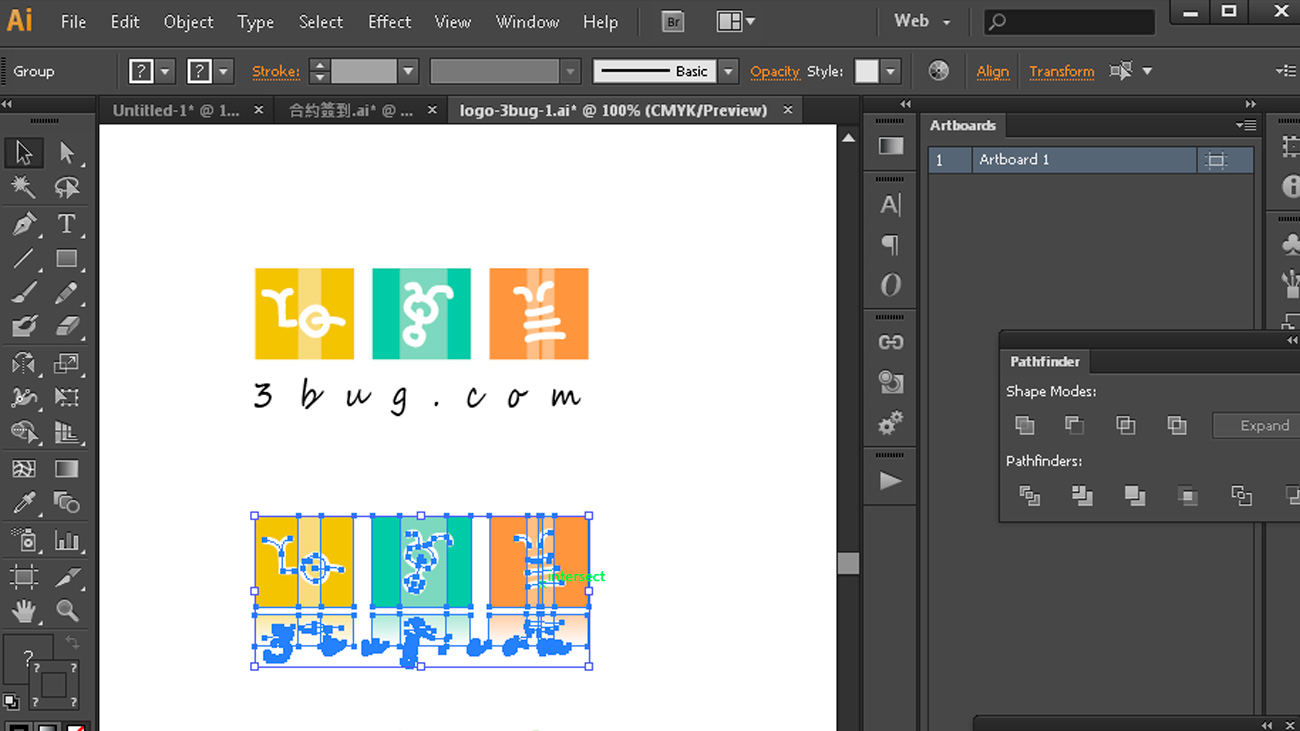Image resolution: width=1300 pixels, height=731 pixels.
Task: Click Divide pathfinder icon
Action: (x=1029, y=495)
